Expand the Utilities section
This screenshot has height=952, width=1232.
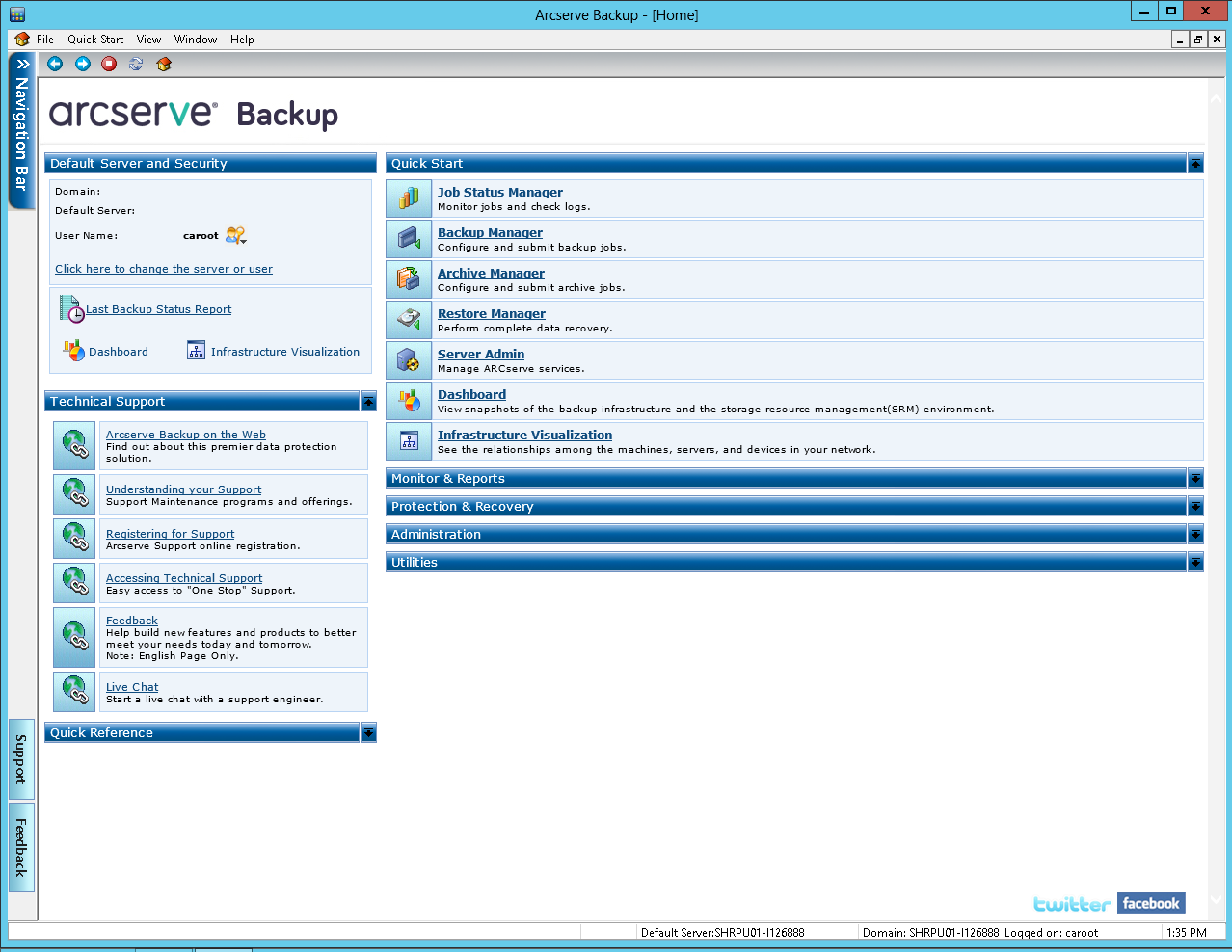pos(1195,562)
